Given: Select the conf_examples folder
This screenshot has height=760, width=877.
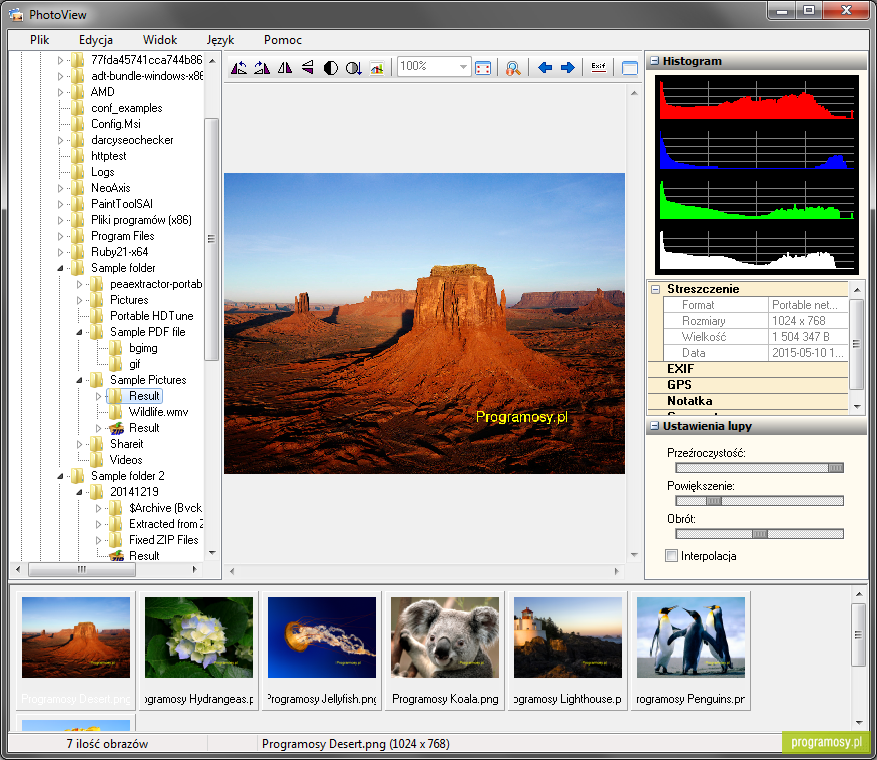Looking at the screenshot, I should pos(127,108).
